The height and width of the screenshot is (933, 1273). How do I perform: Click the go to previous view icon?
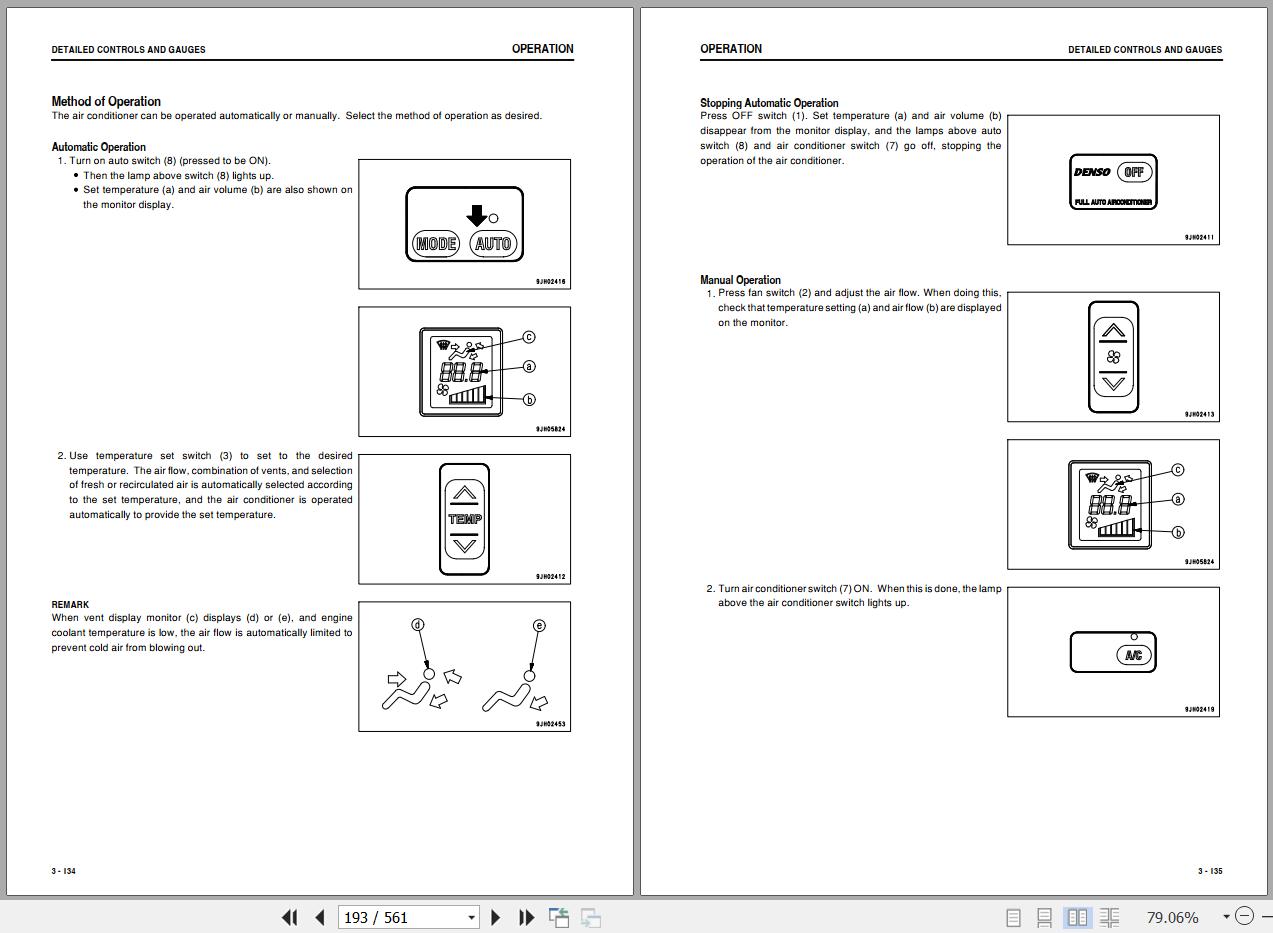(559, 917)
